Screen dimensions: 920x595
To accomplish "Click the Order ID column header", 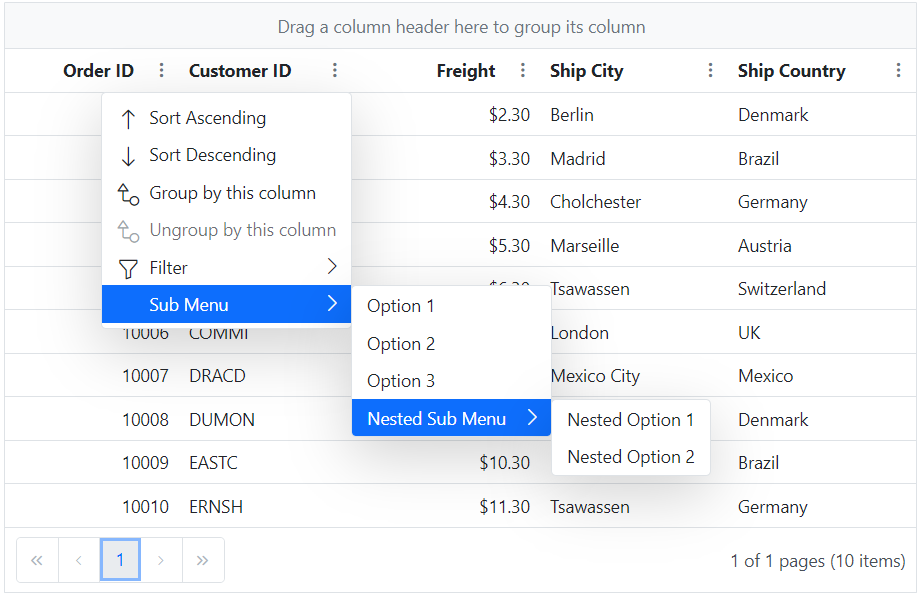I will 99,70.
